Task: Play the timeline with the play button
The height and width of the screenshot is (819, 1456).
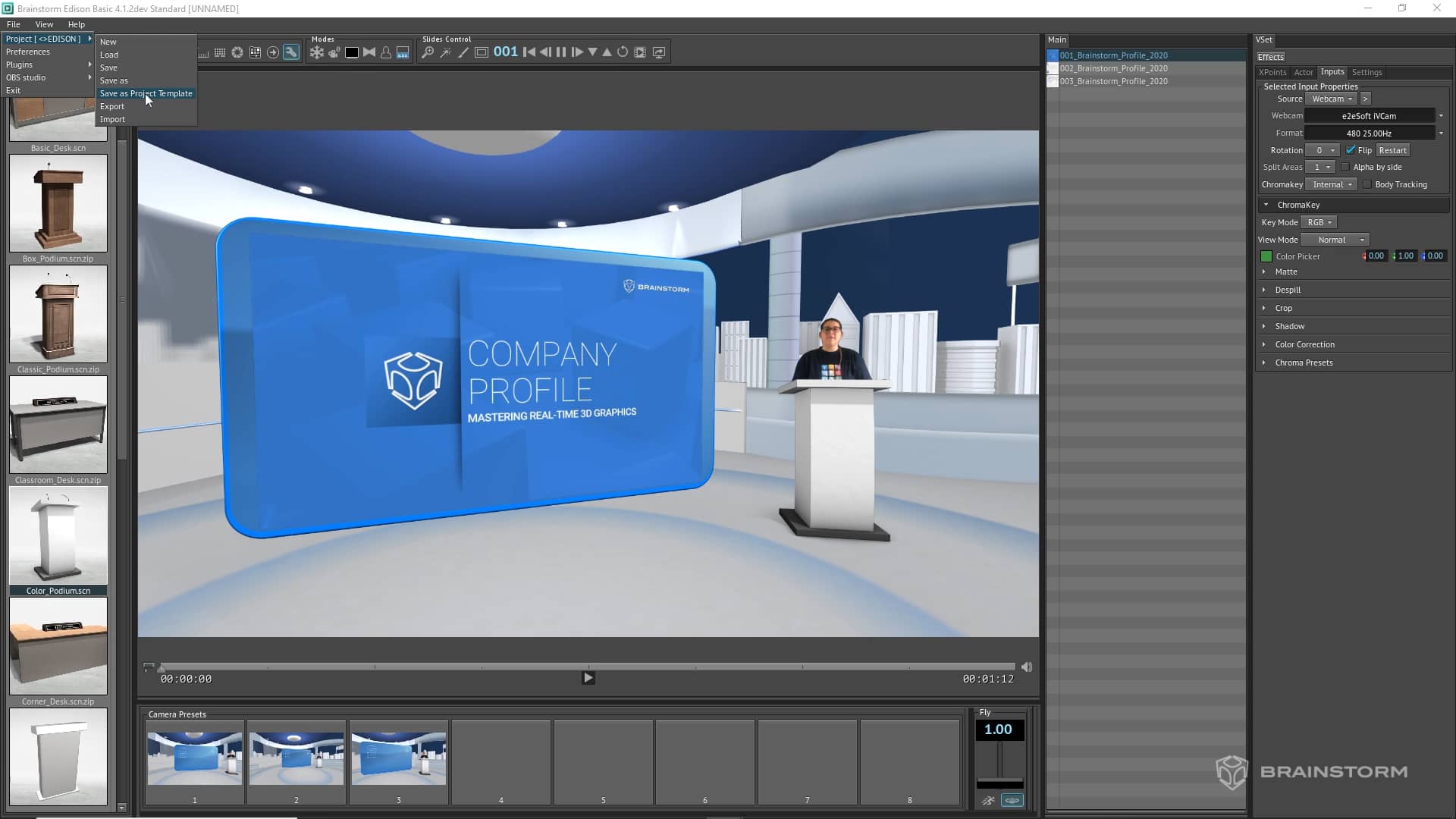Action: click(x=588, y=678)
